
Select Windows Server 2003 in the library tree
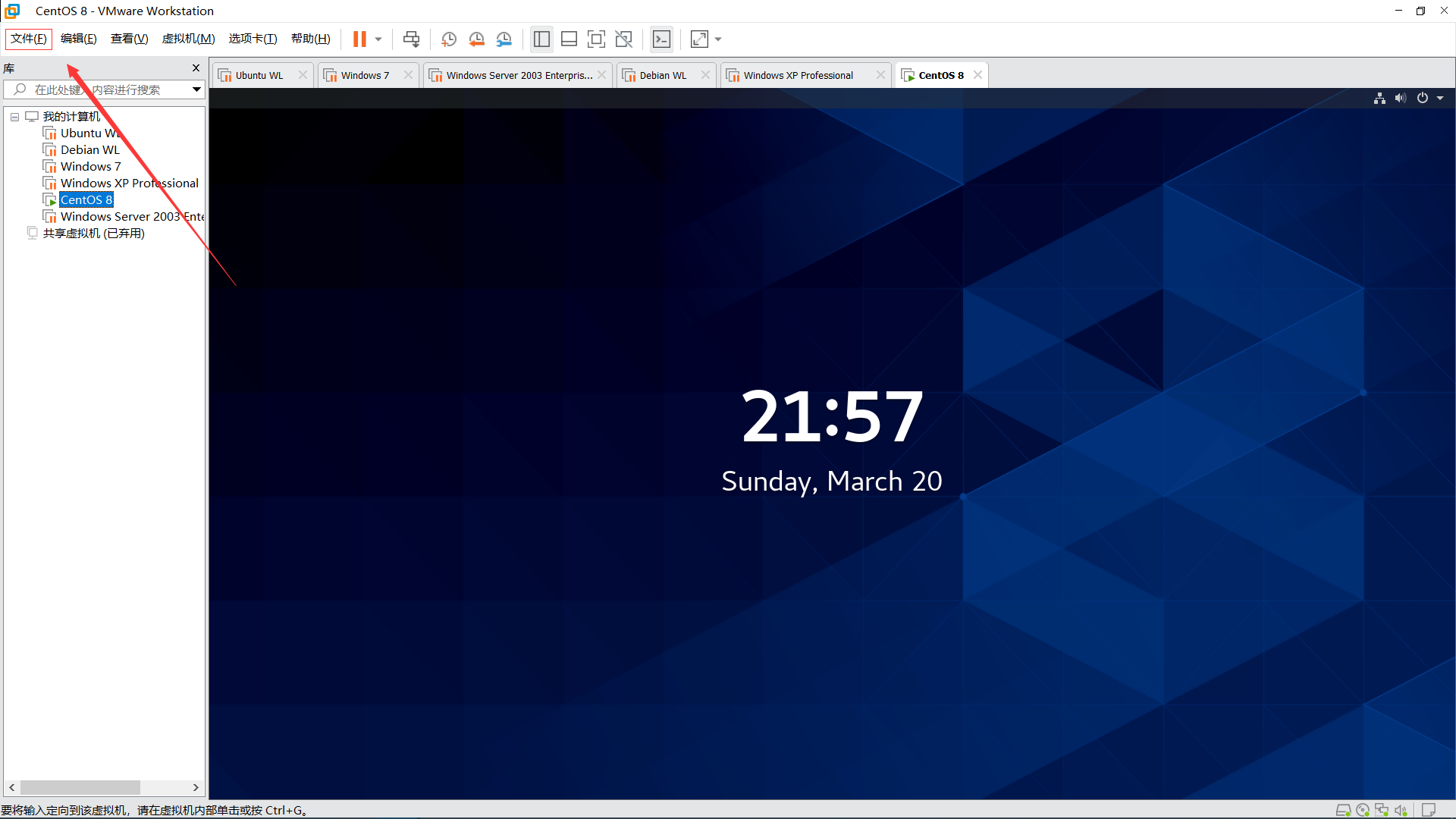132,216
